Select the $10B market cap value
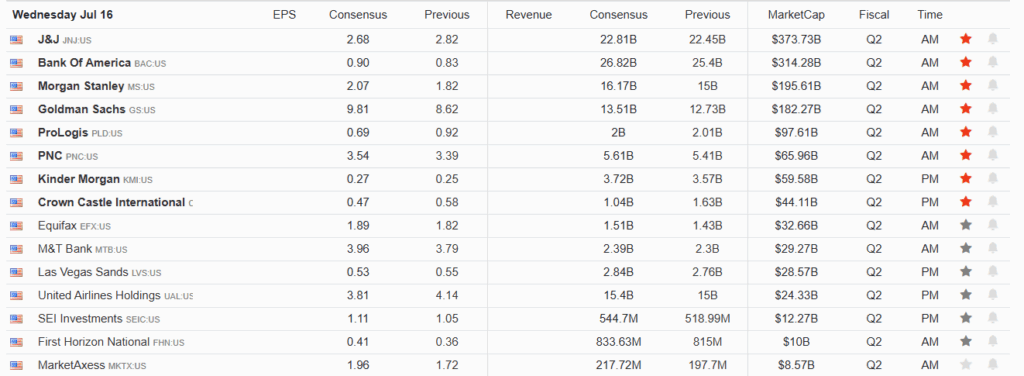 [x=796, y=341]
